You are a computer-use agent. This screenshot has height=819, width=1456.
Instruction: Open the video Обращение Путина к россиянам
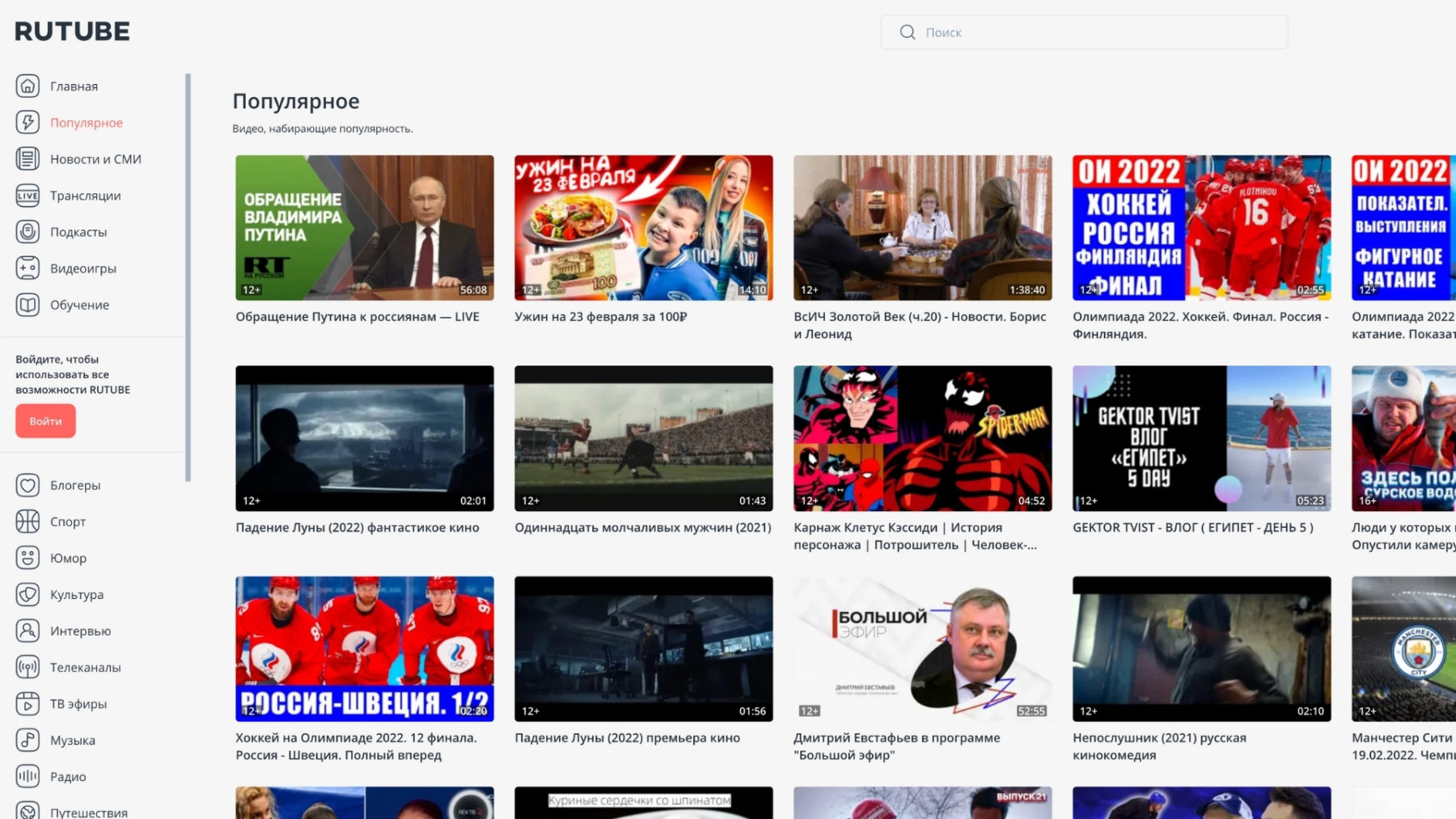[364, 227]
